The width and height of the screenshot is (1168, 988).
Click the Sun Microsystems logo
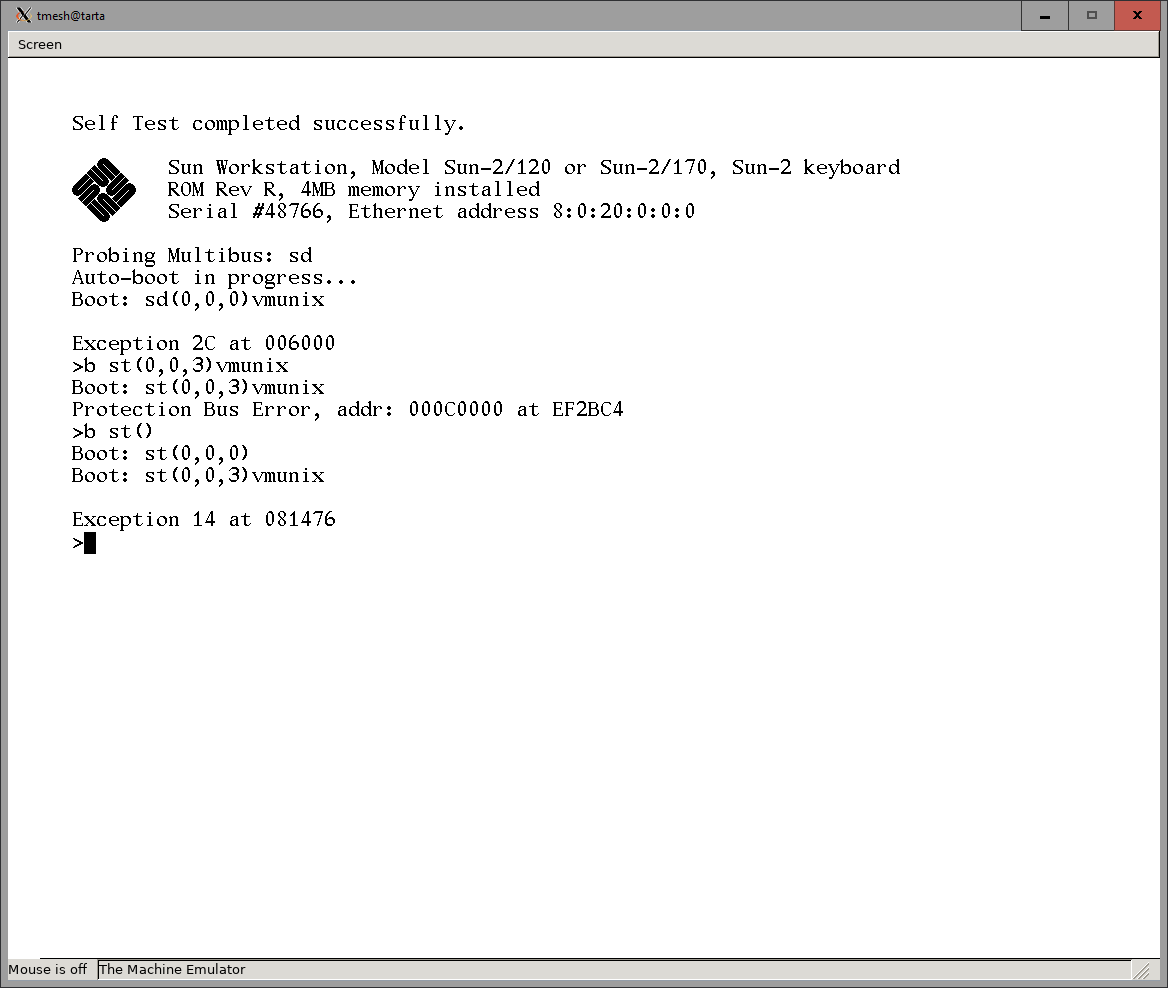tap(103, 189)
